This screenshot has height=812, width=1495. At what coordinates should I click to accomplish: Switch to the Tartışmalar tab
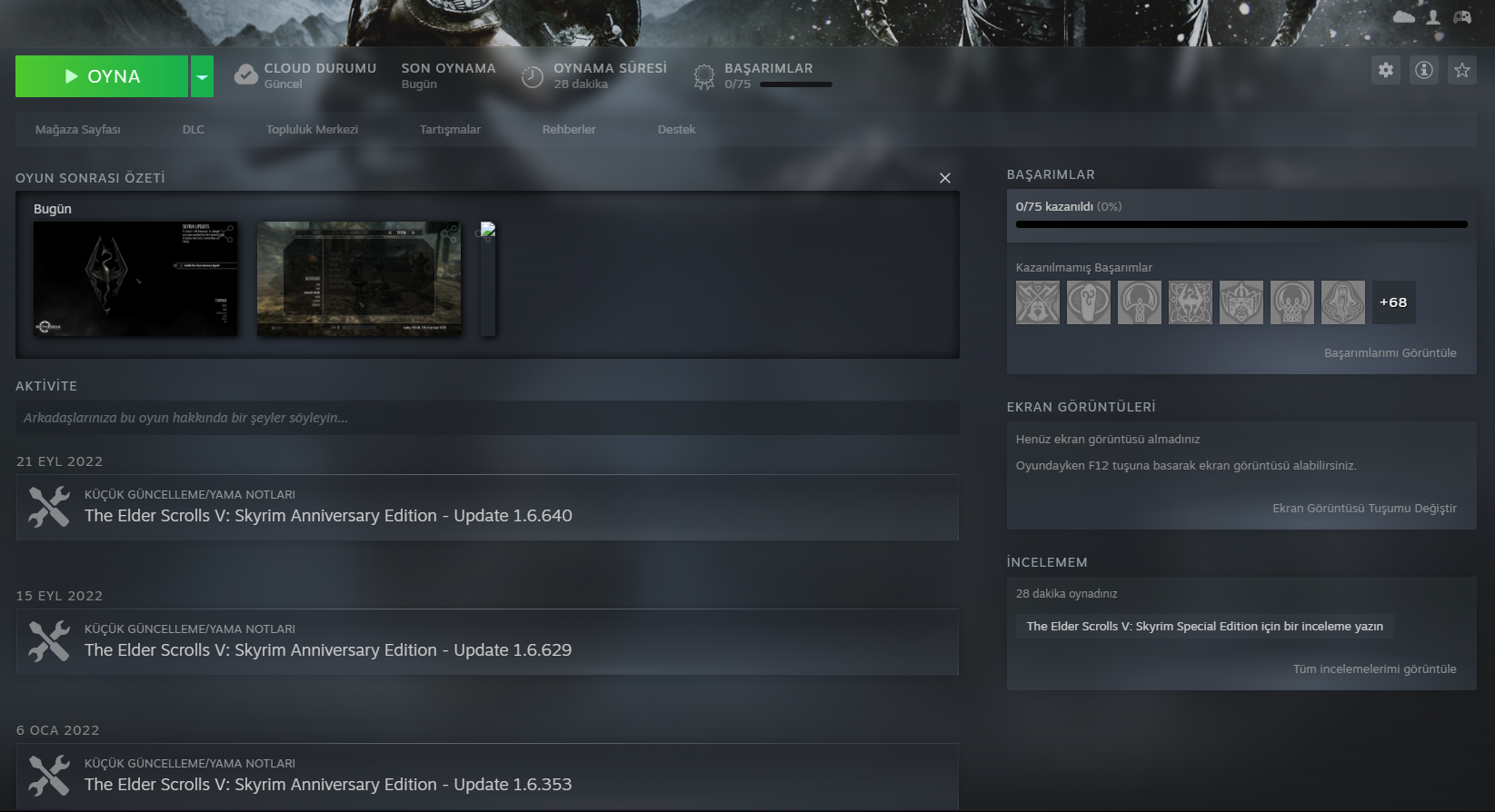[450, 130]
